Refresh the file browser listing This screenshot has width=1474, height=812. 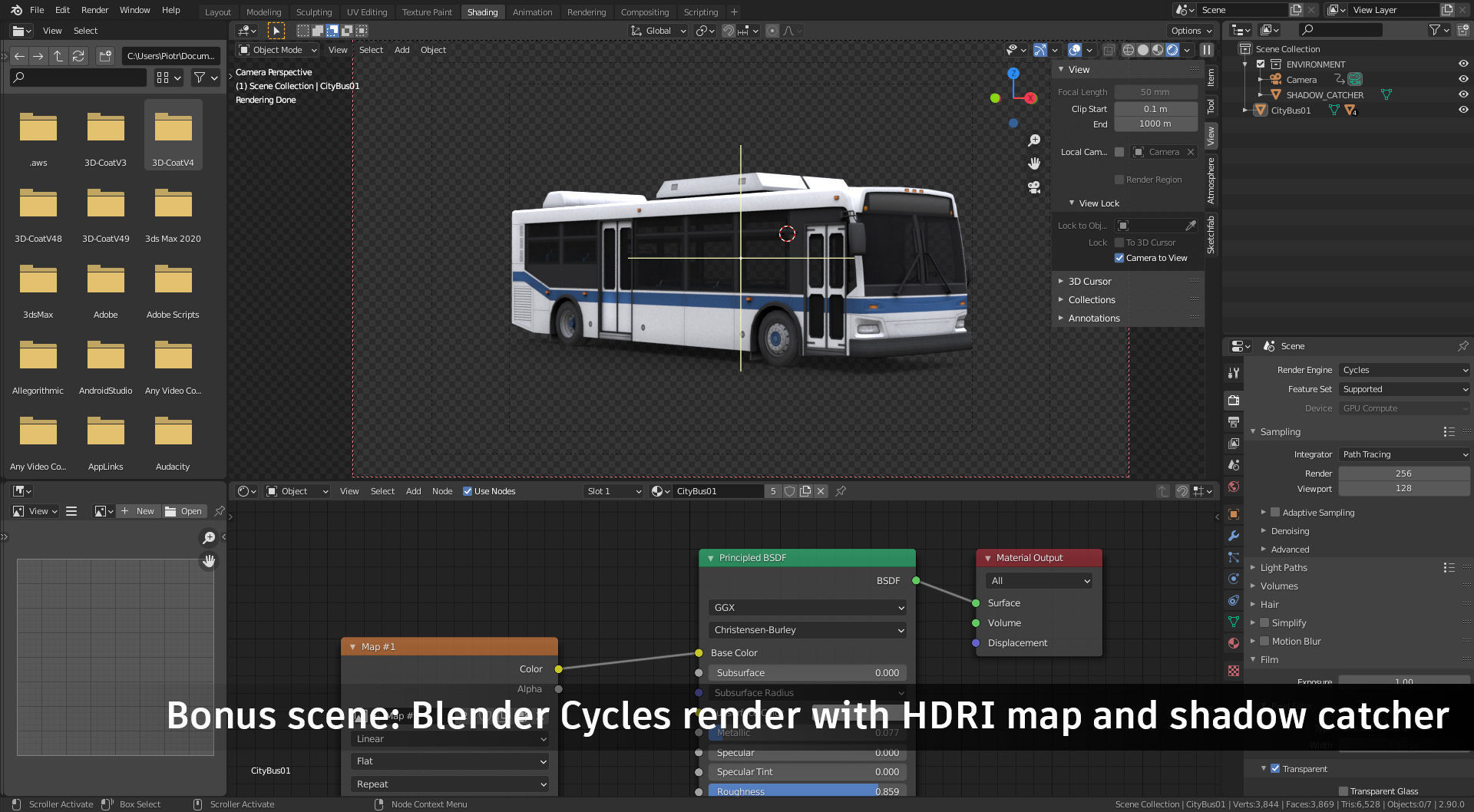78,56
